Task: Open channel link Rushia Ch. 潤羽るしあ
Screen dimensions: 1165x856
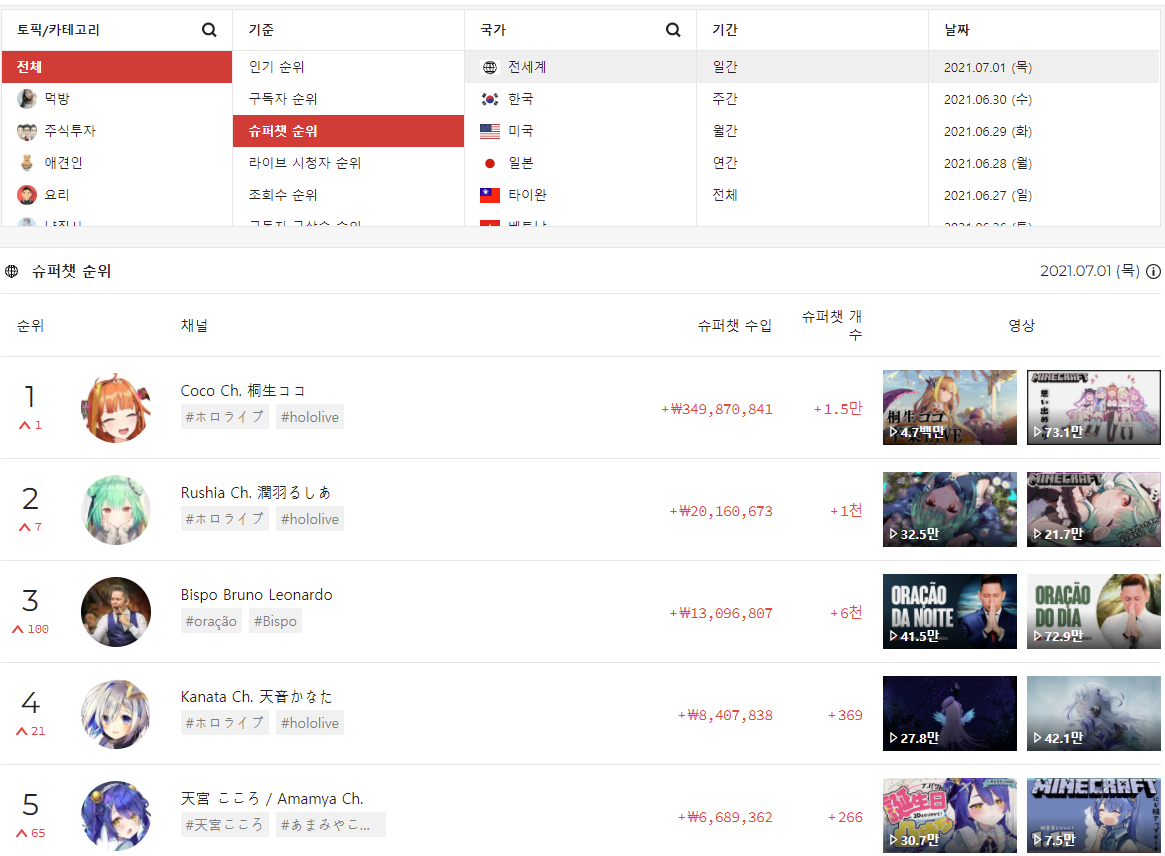Action: (256, 493)
